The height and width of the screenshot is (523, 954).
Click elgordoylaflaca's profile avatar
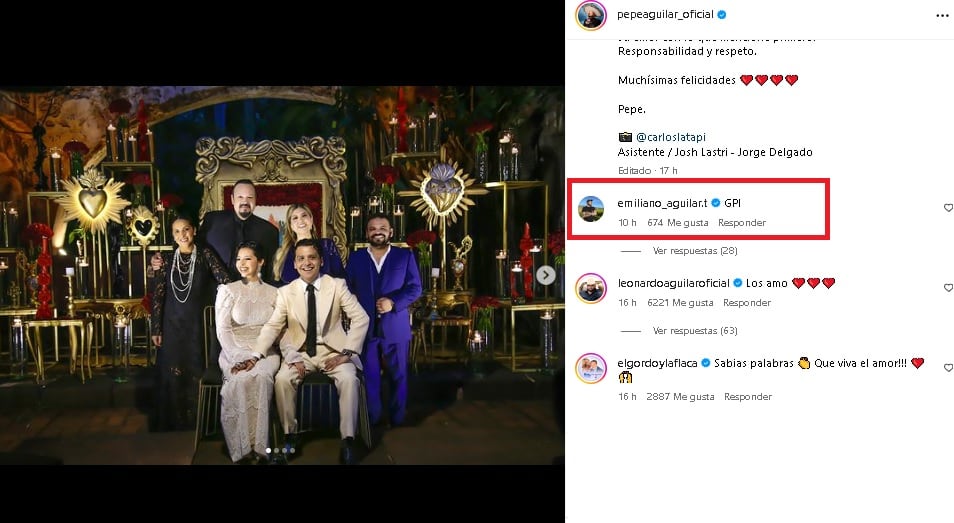[591, 369]
